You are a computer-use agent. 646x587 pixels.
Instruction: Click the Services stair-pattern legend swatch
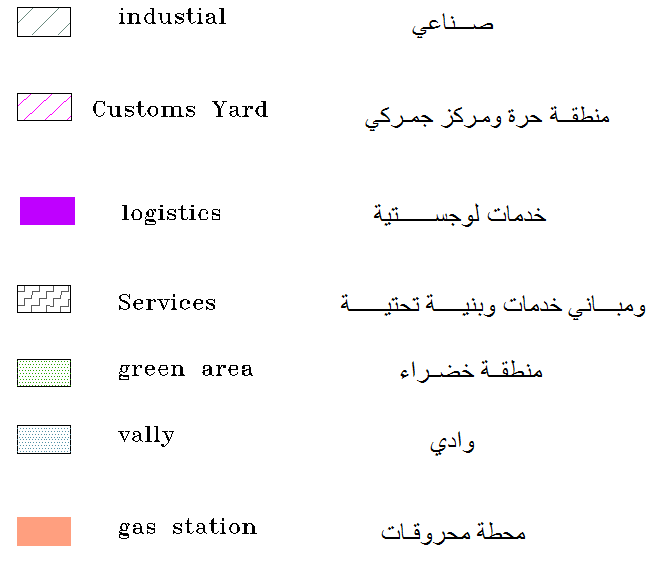pos(44,299)
